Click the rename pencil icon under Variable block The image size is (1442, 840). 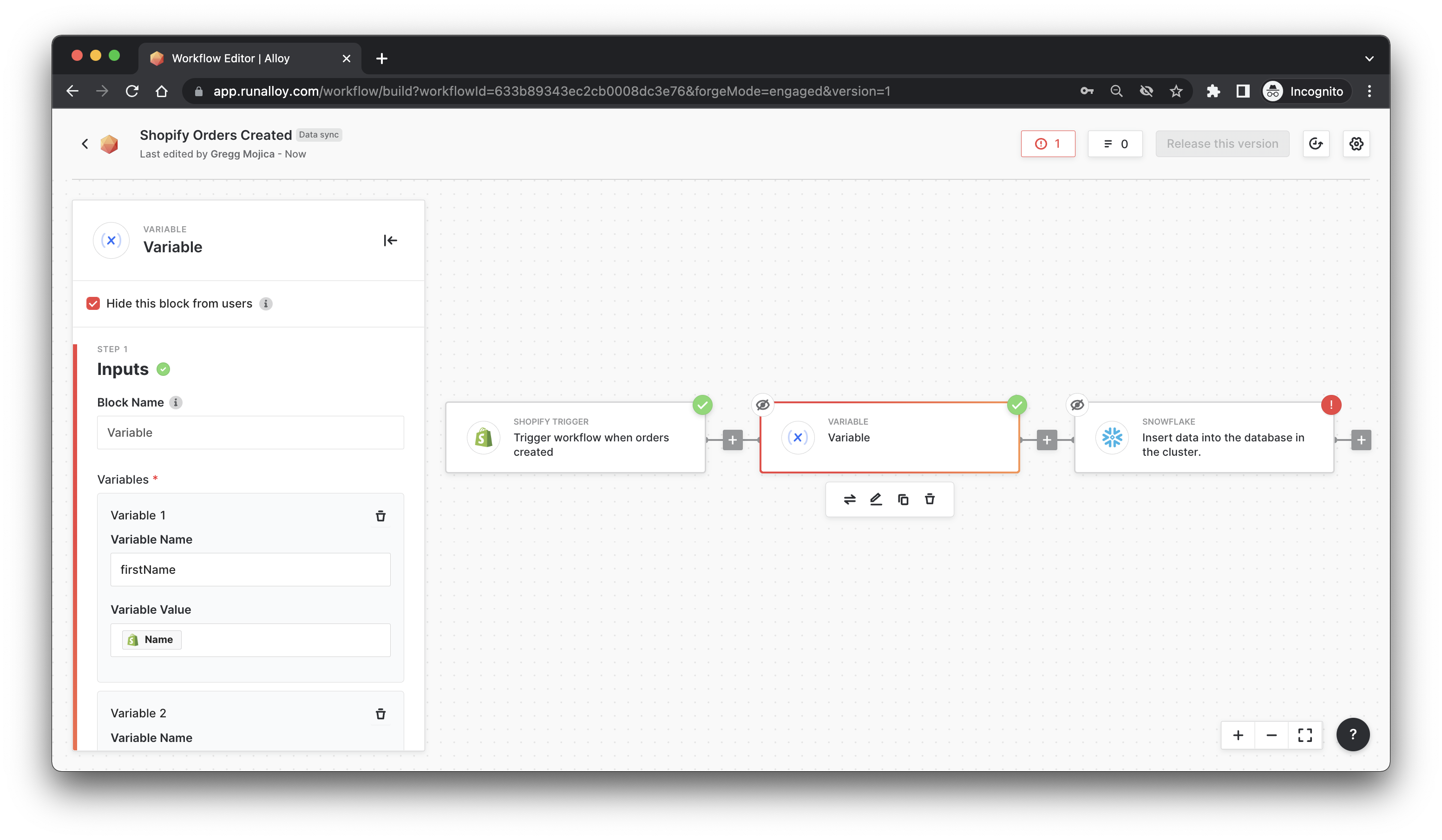(876, 499)
